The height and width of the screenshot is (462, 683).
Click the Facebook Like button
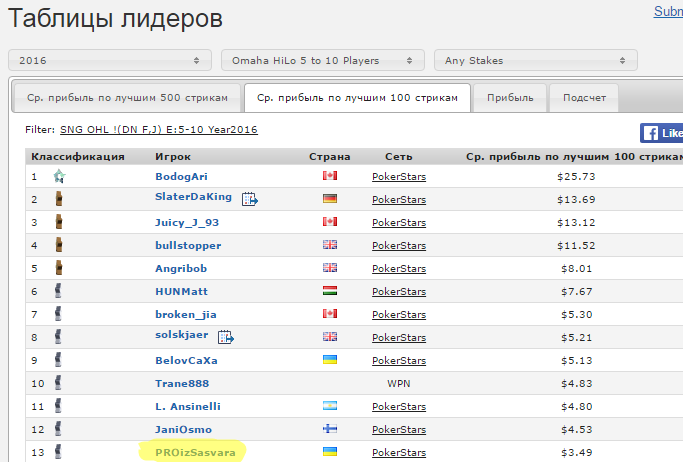coord(661,133)
